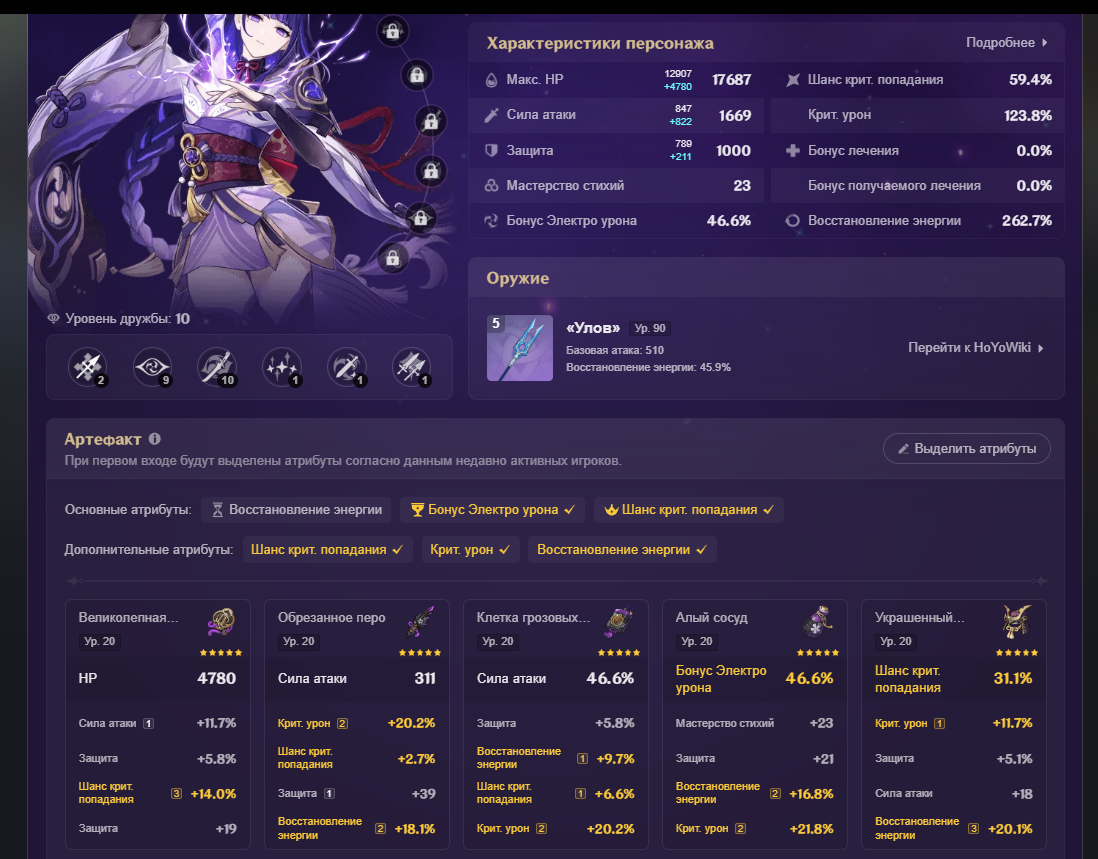Click the Выделить атрибуты button

coord(967,449)
